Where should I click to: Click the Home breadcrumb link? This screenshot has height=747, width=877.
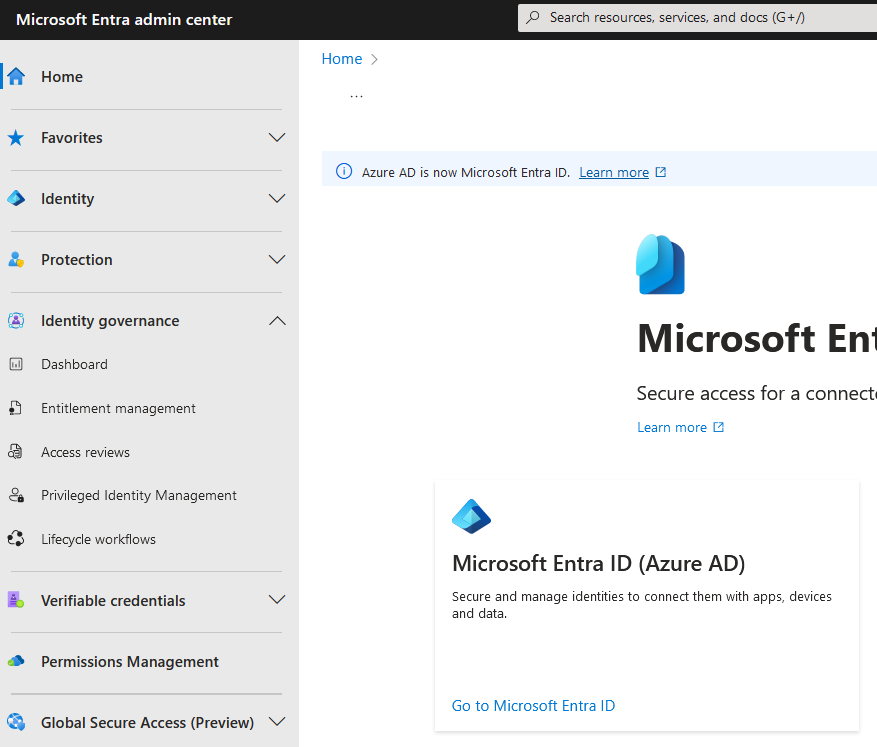tap(341, 59)
